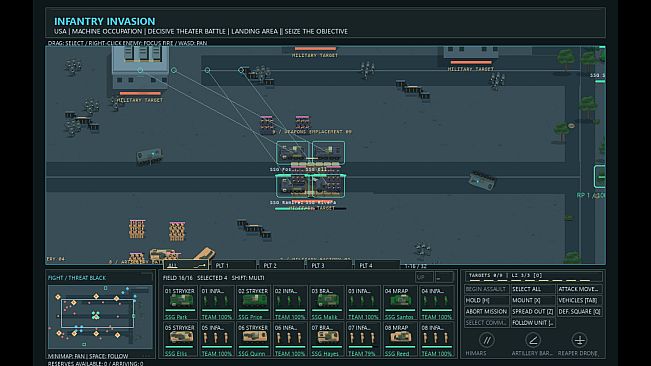Click the overturned vehicle wreck on right road

pyautogui.click(x=482, y=181)
